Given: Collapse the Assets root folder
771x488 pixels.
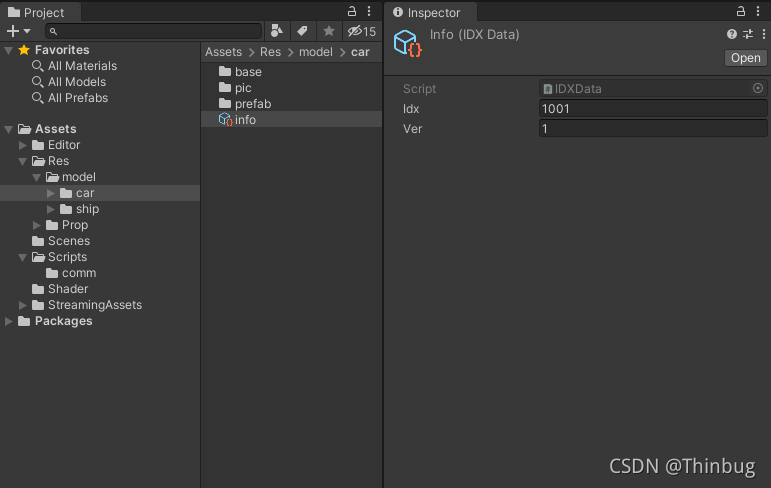Looking at the screenshot, I should click(8, 129).
